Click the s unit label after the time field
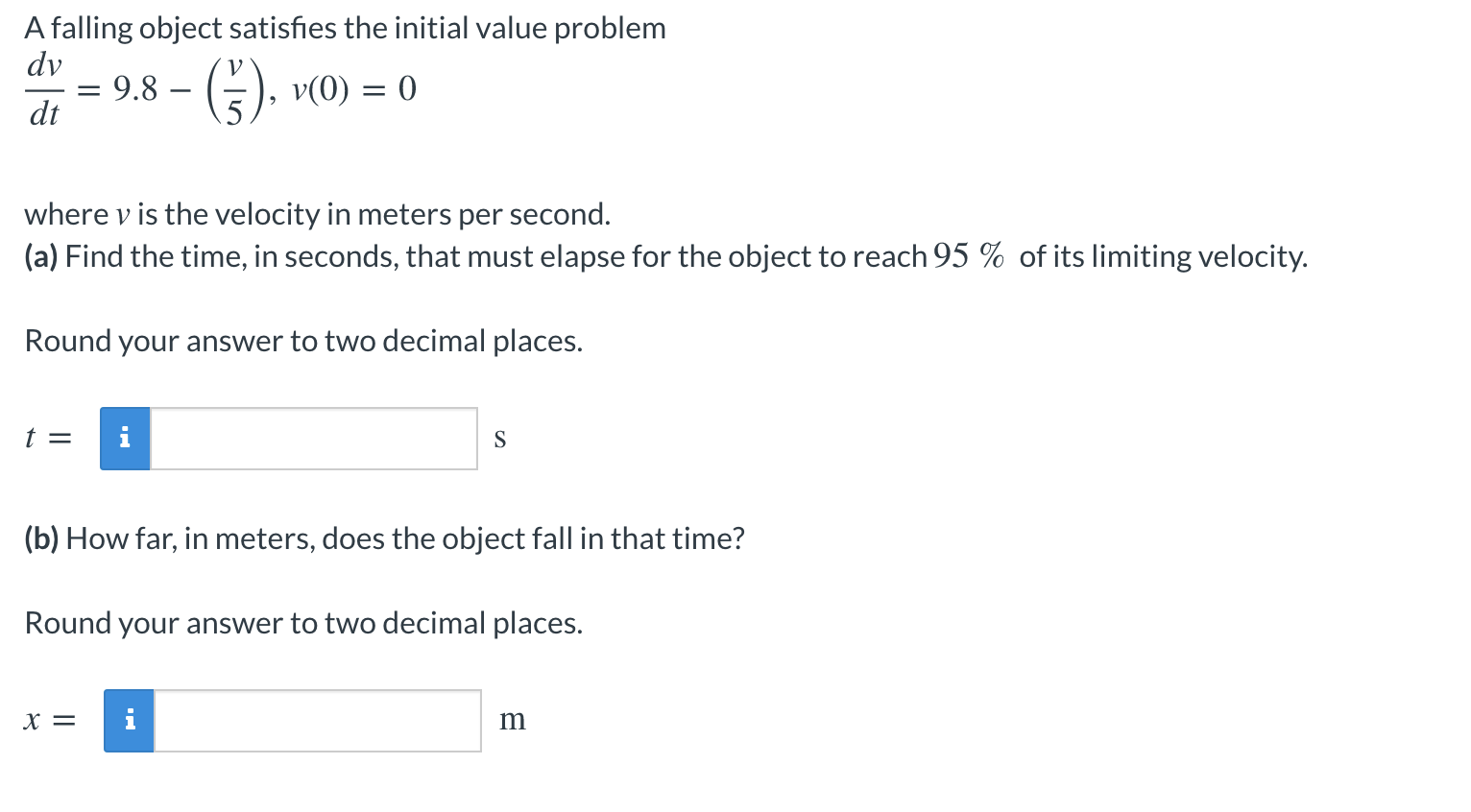Viewport: 1471px width, 812px height. tap(500, 439)
